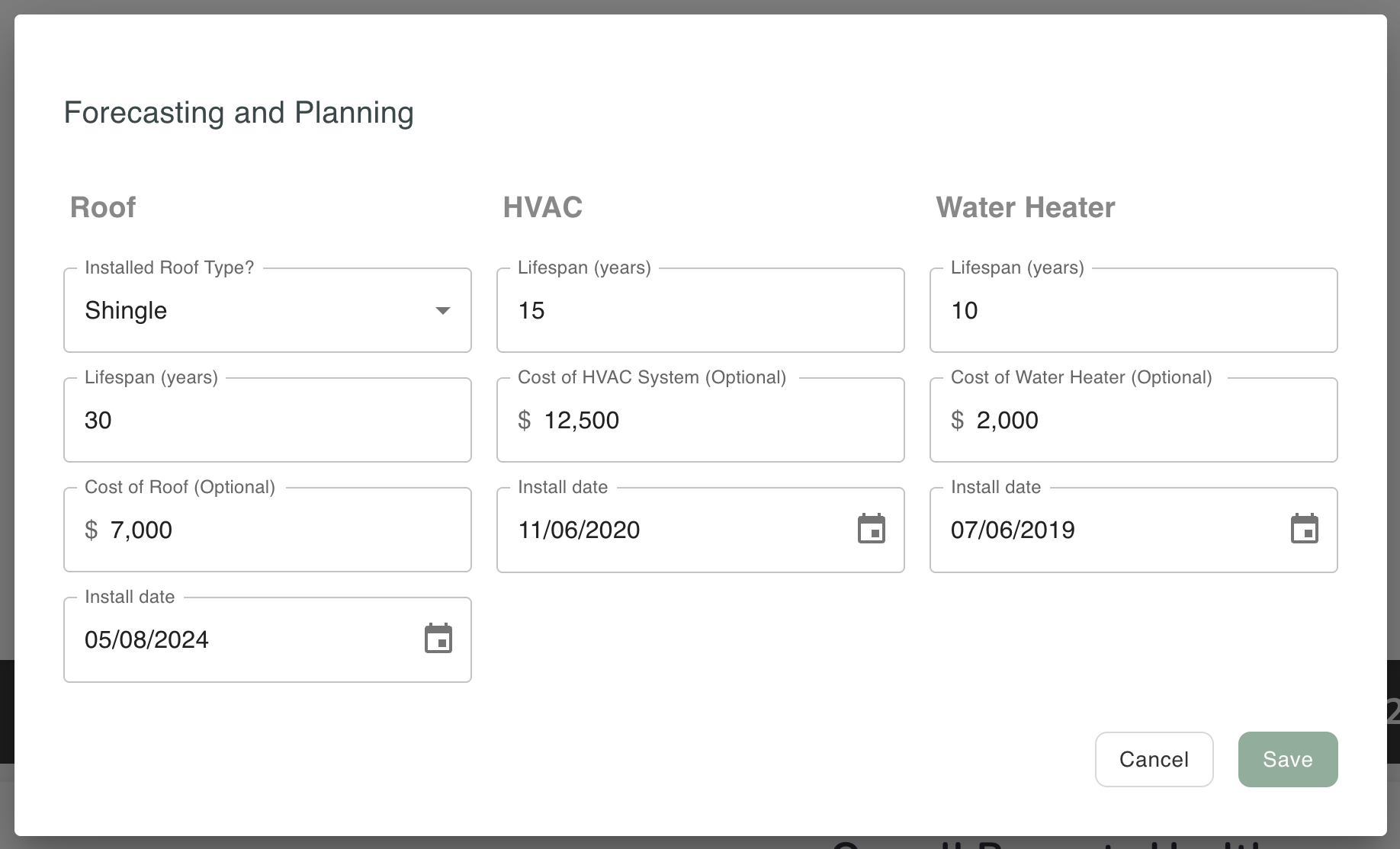Click the HVAC section heading
The height and width of the screenshot is (849, 1400).
[x=542, y=207]
